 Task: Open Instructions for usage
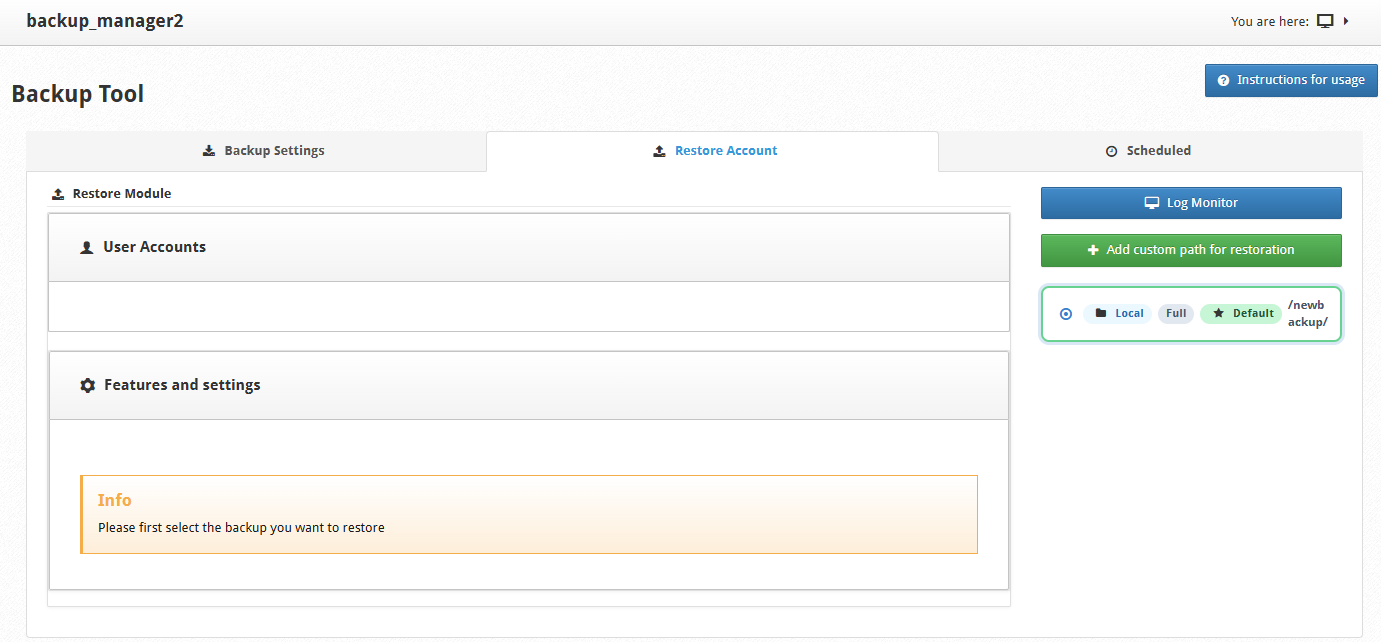1291,80
